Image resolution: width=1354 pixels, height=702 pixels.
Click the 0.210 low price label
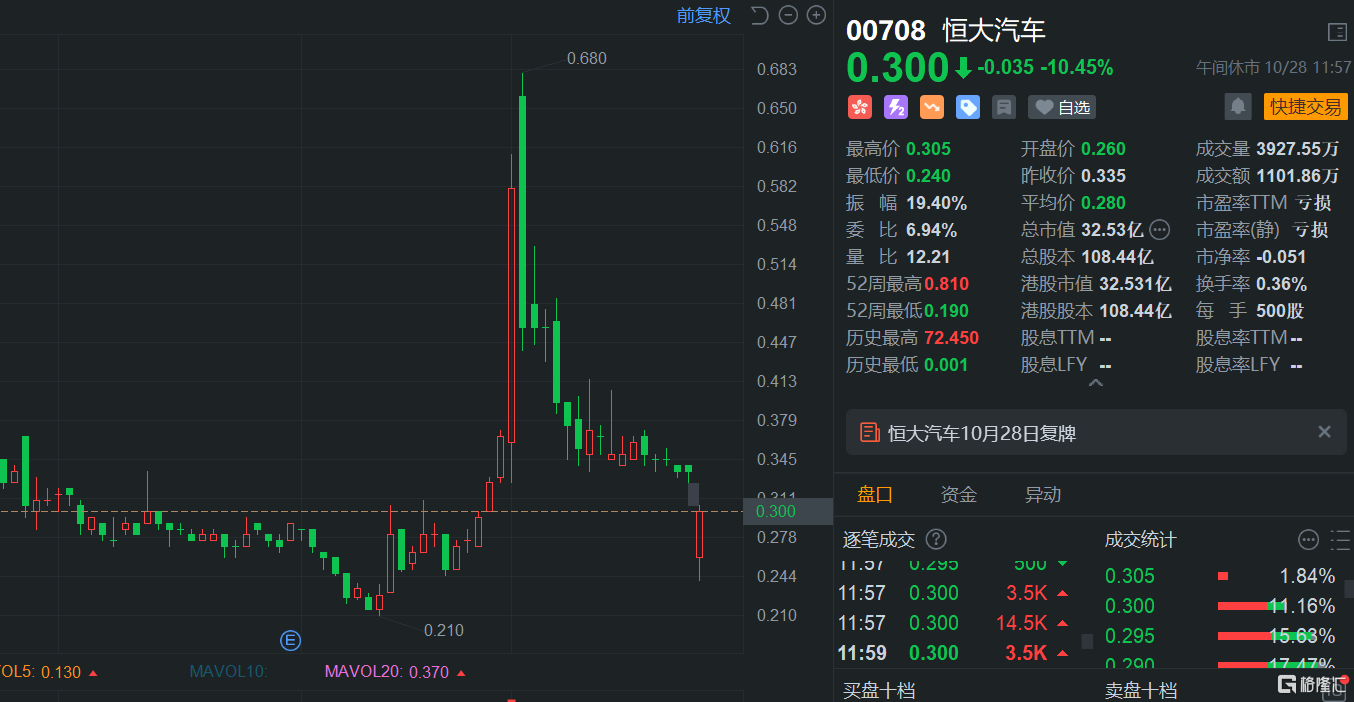(444, 630)
